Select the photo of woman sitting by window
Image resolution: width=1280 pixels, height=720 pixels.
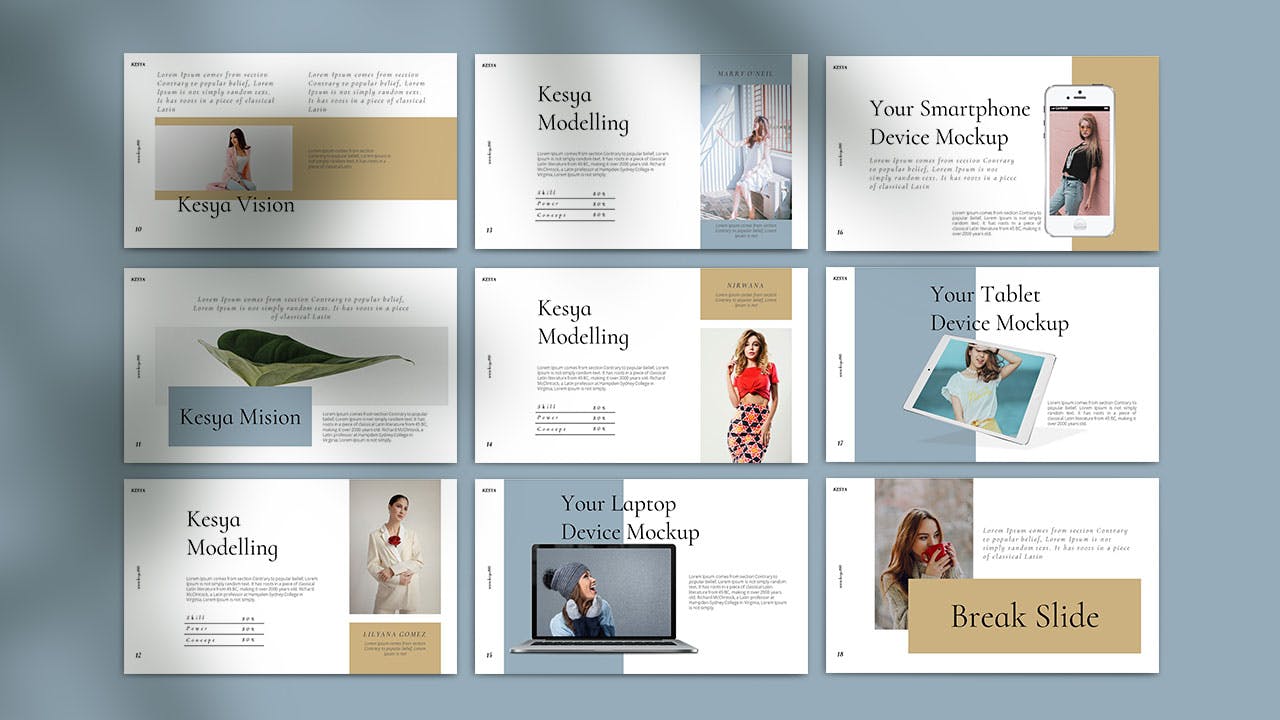pos(745,152)
